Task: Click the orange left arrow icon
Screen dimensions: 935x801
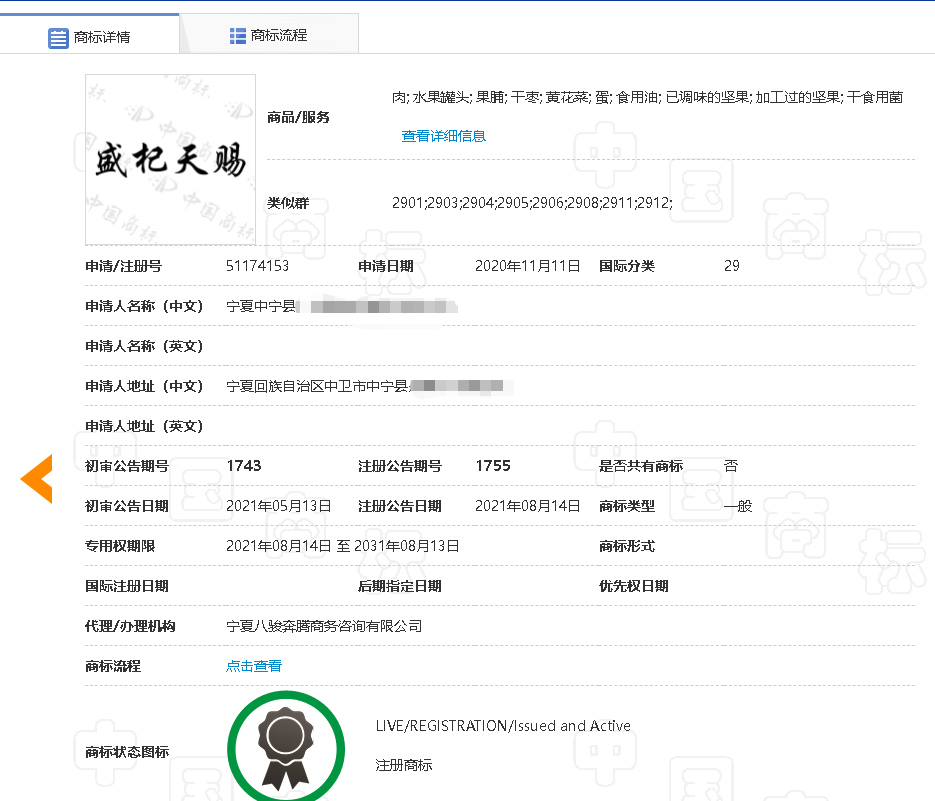Action: (x=37, y=478)
